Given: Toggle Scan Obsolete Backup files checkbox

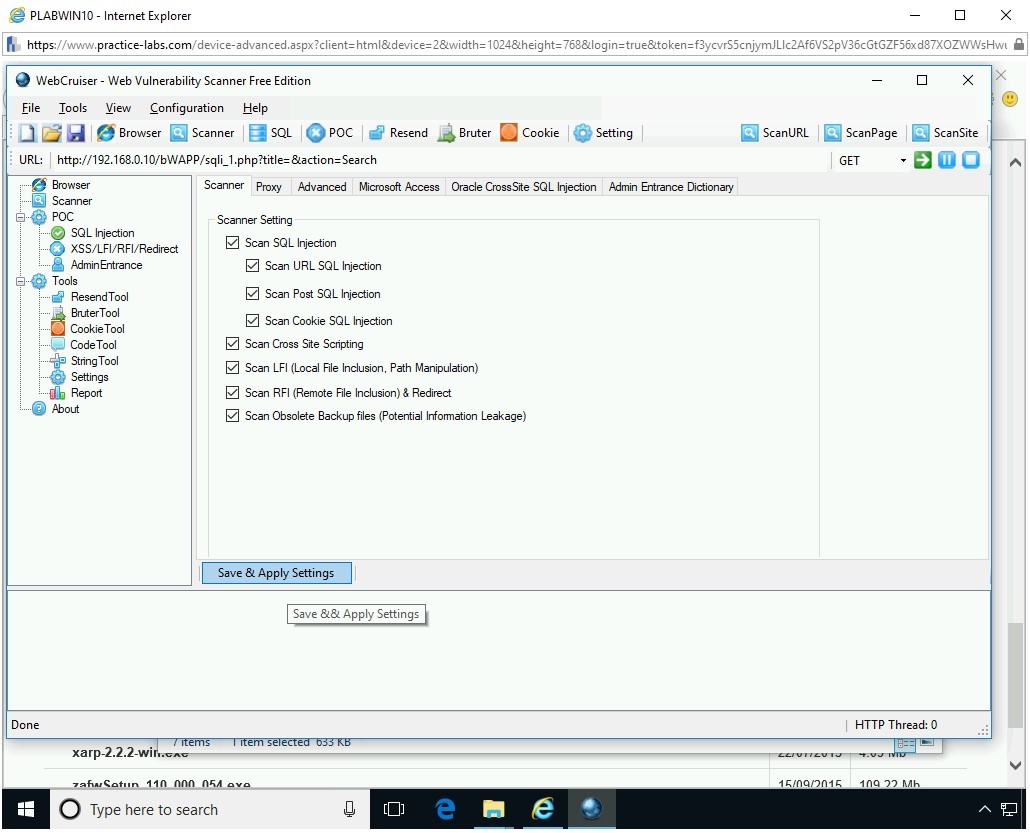Looking at the screenshot, I should coord(233,416).
